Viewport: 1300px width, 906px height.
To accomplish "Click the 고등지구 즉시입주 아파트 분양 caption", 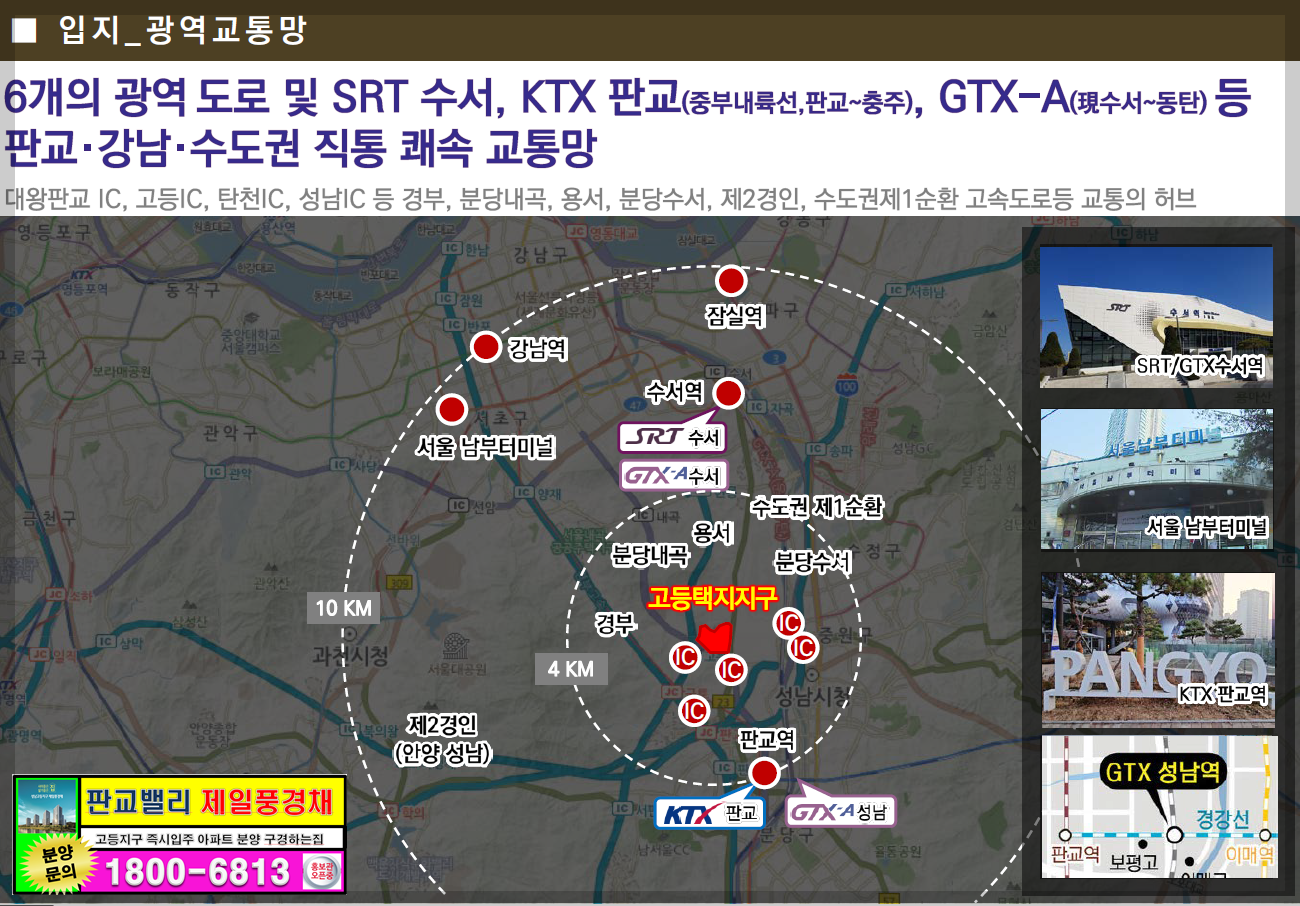I will click(x=211, y=838).
